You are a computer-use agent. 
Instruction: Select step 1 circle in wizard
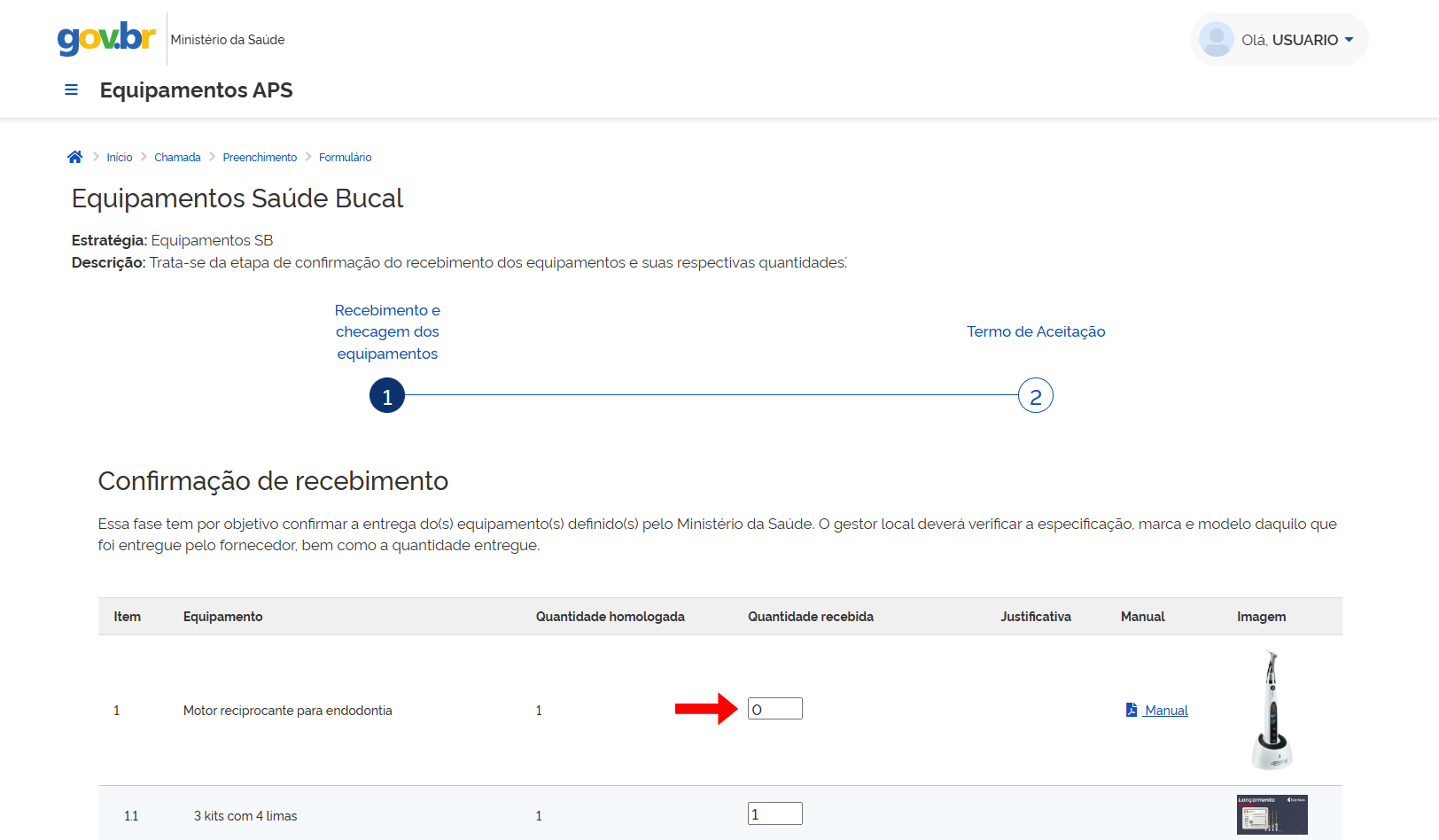coord(387,396)
